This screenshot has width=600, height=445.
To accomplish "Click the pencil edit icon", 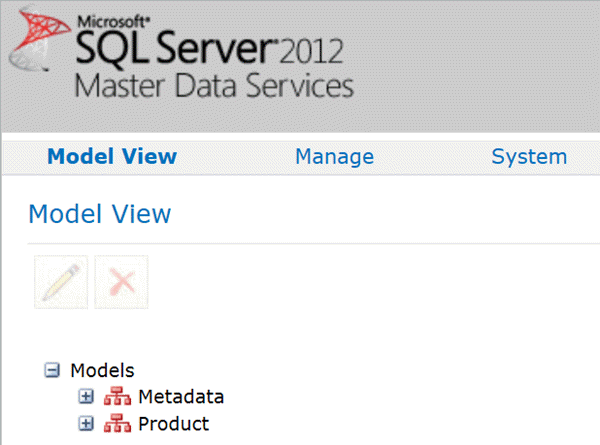I will click(x=61, y=282).
